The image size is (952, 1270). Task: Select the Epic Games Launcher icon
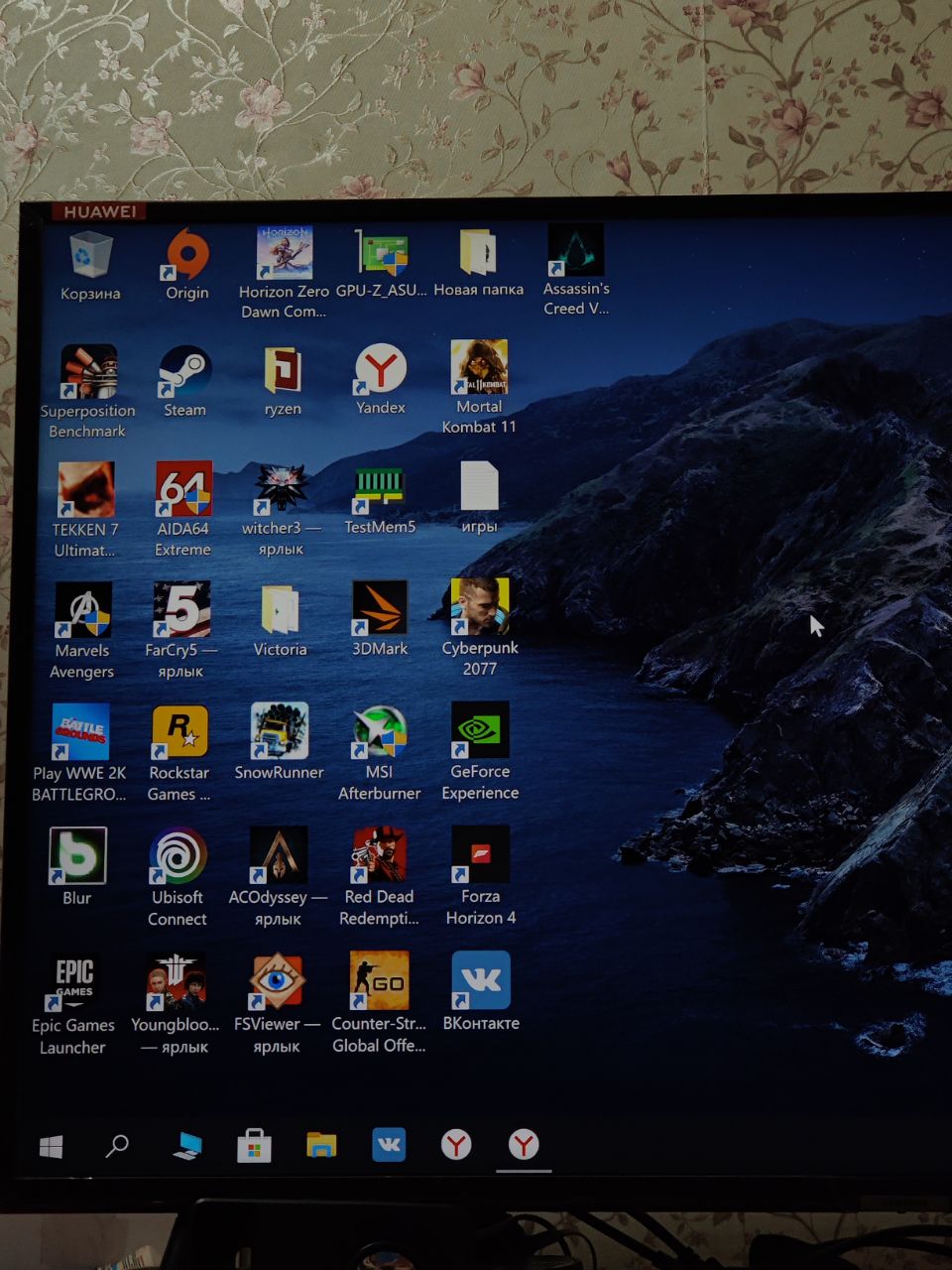[73, 983]
